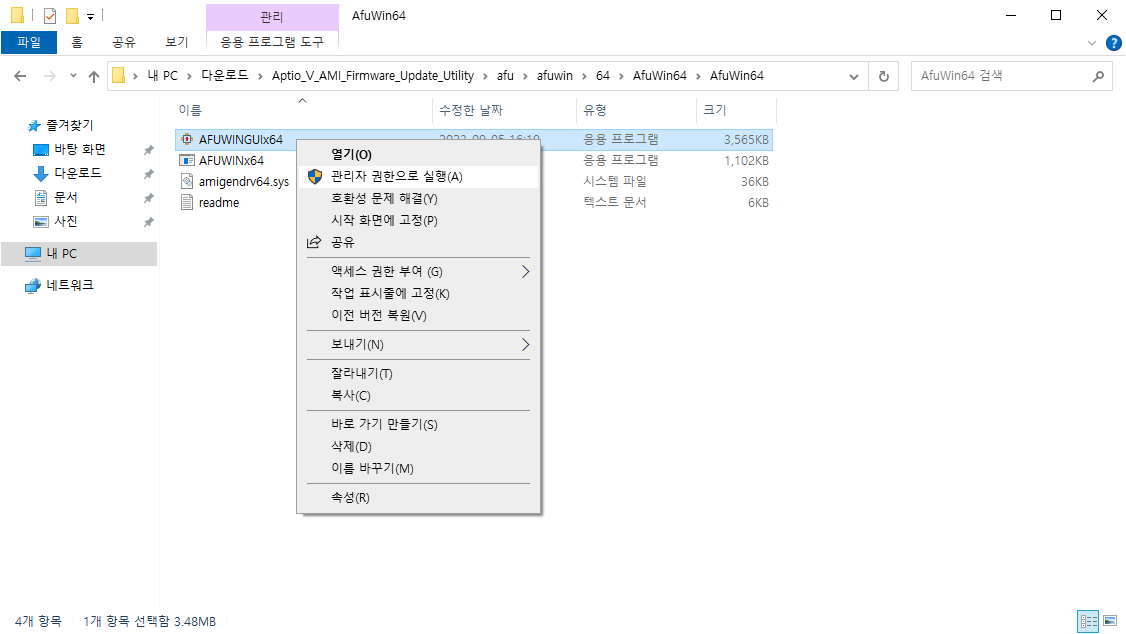Choose 삭제(D) menu entry
The width and height of the screenshot is (1126, 634).
tap(419, 447)
